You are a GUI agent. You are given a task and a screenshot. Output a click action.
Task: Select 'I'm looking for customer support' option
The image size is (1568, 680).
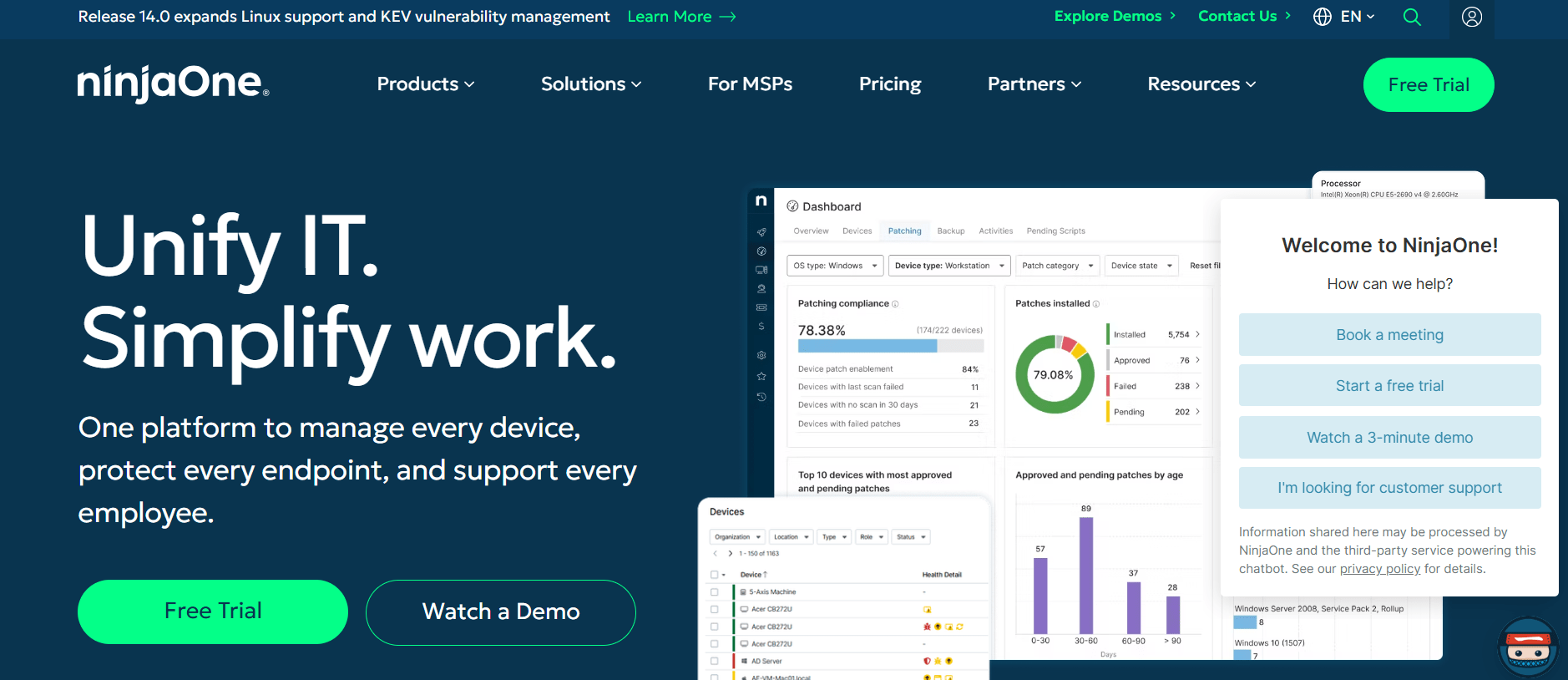pos(1389,488)
